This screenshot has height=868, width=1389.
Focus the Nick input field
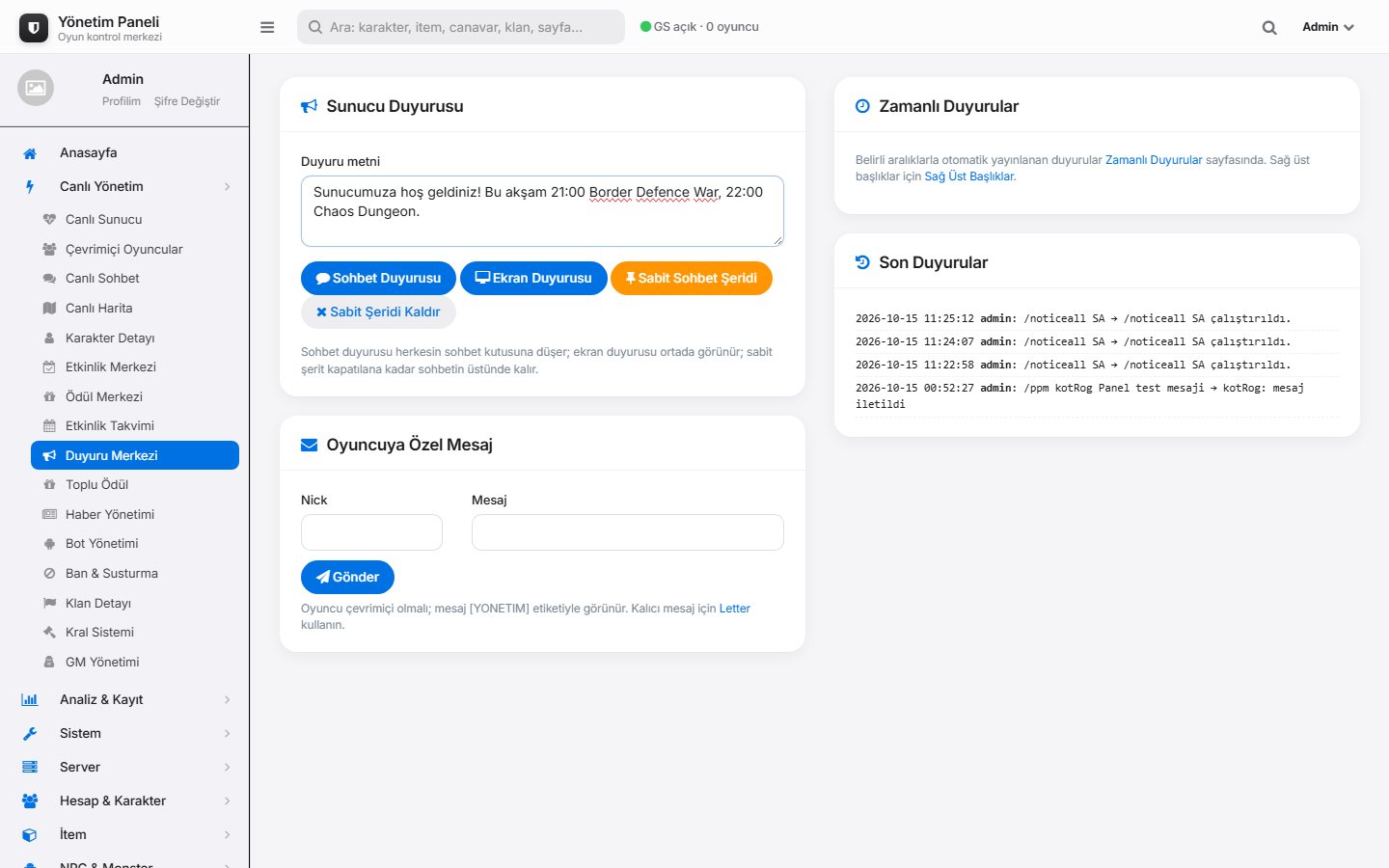pos(371,532)
